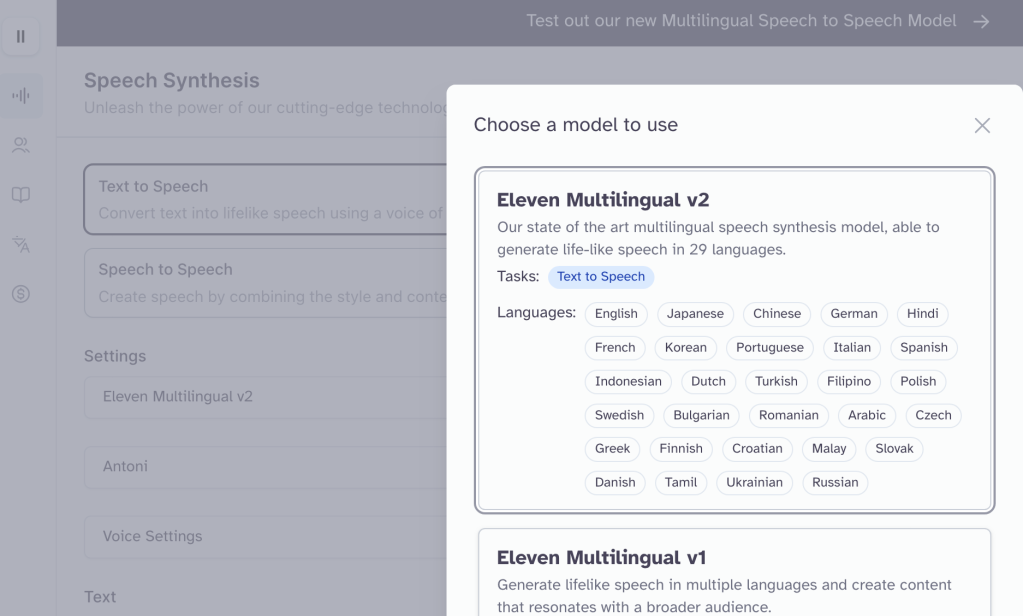Viewport: 1023px width, 616px height.
Task: Click the Danish language chip
Action: tap(615, 483)
